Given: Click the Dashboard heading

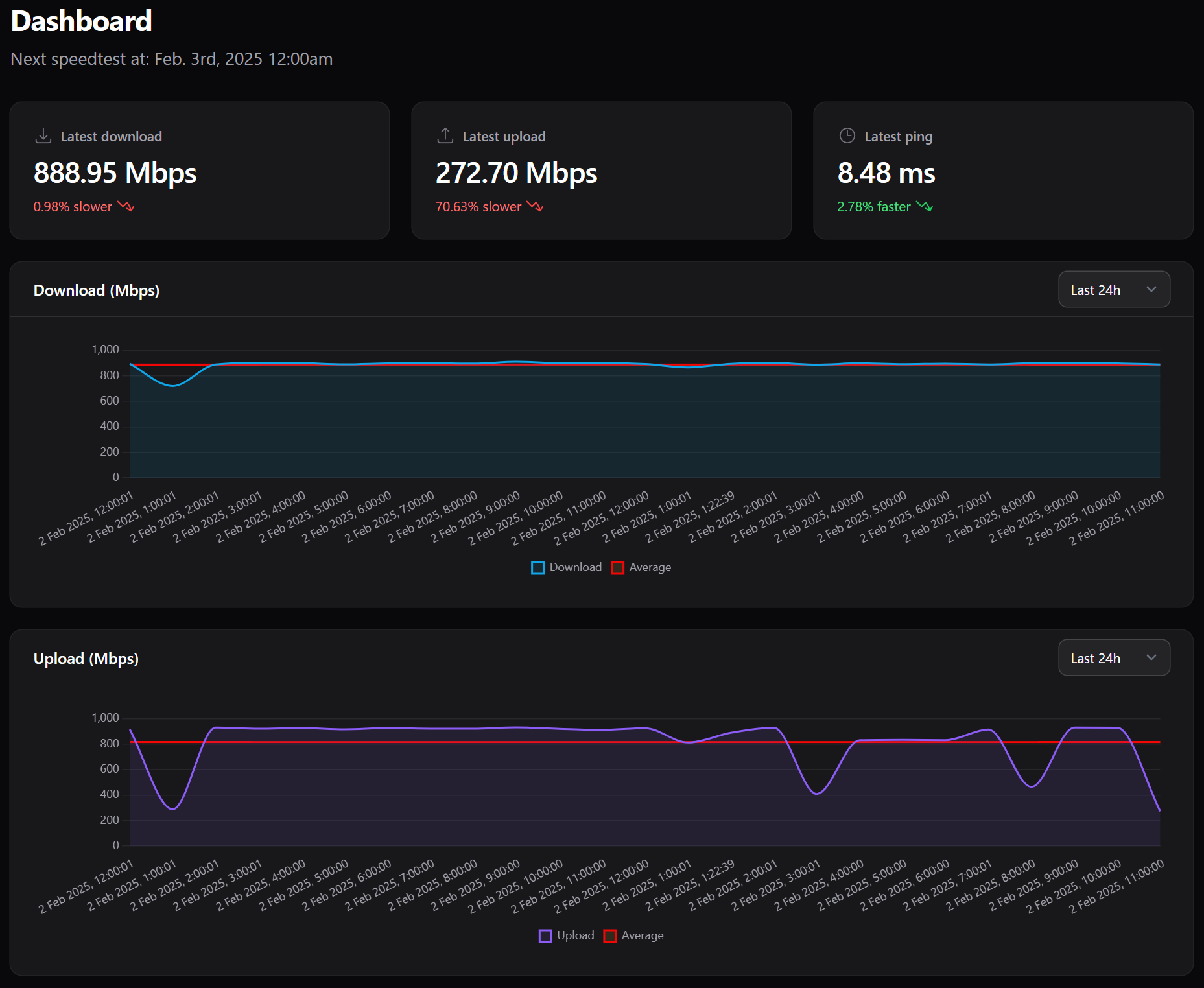Looking at the screenshot, I should coord(82,21).
